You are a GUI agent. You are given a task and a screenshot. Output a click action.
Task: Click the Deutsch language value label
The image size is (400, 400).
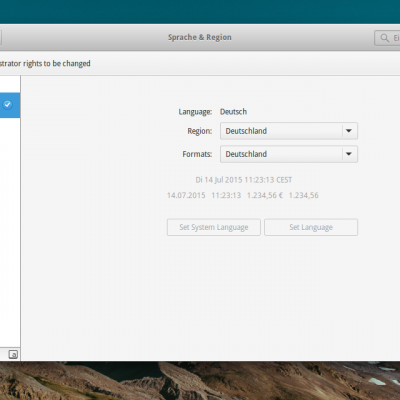[x=233, y=112]
